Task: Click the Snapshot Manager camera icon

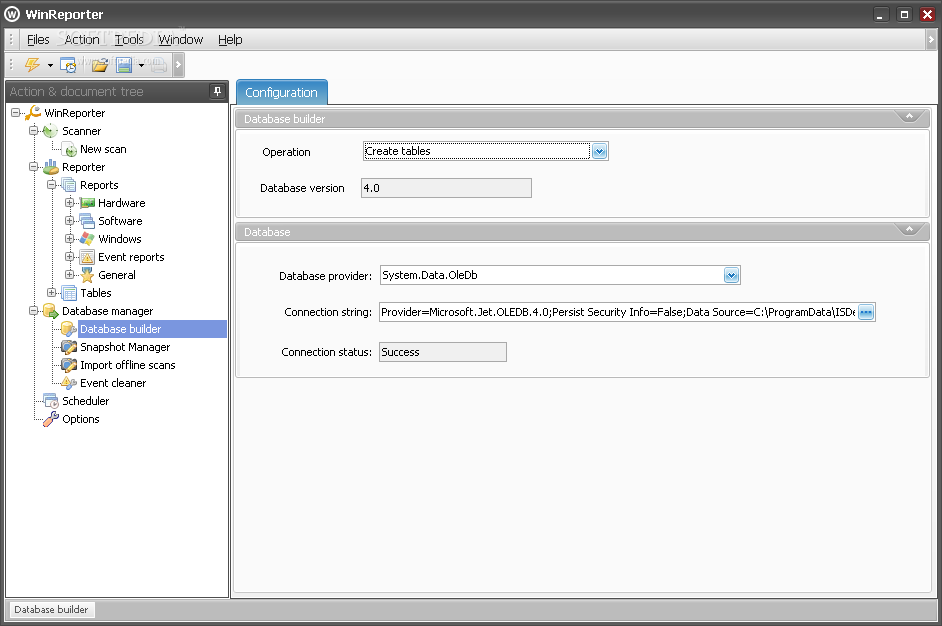Action: [x=69, y=347]
